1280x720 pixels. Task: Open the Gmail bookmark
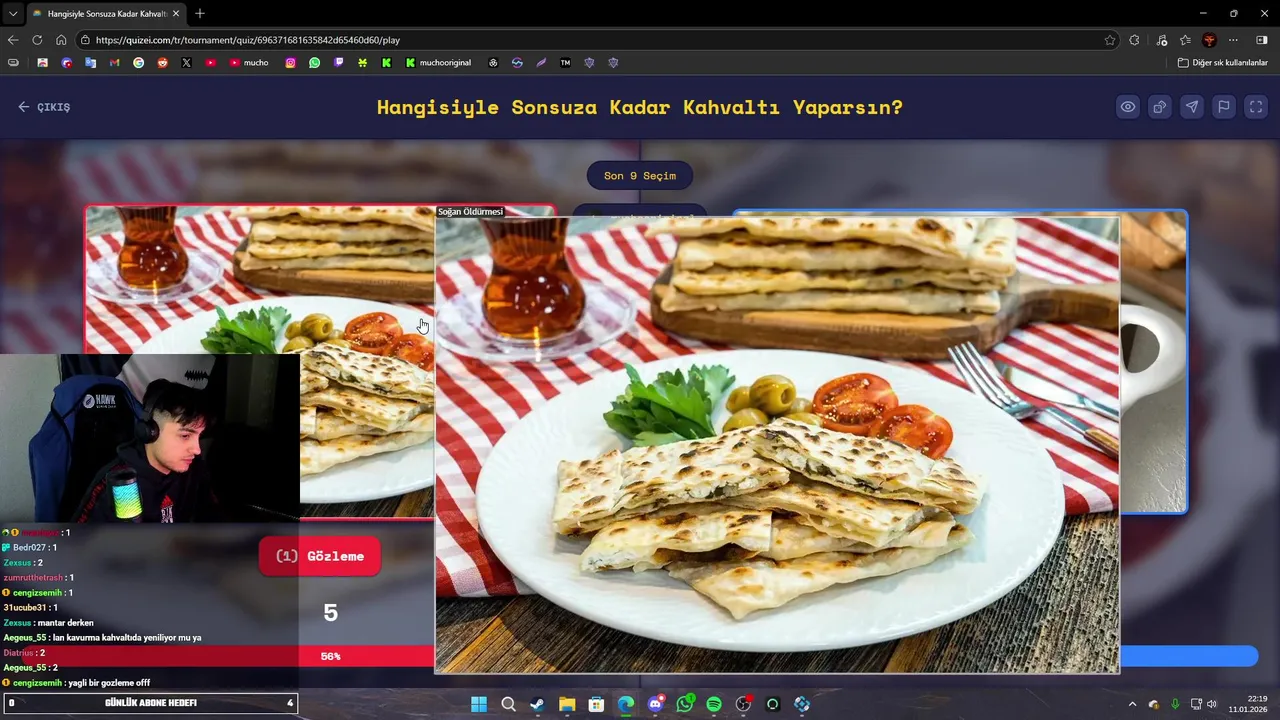pos(114,62)
